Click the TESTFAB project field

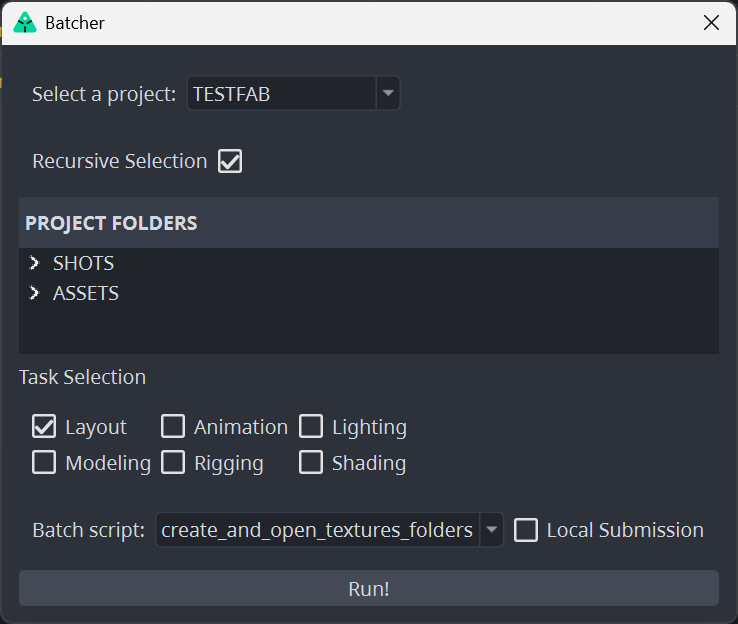pos(281,95)
